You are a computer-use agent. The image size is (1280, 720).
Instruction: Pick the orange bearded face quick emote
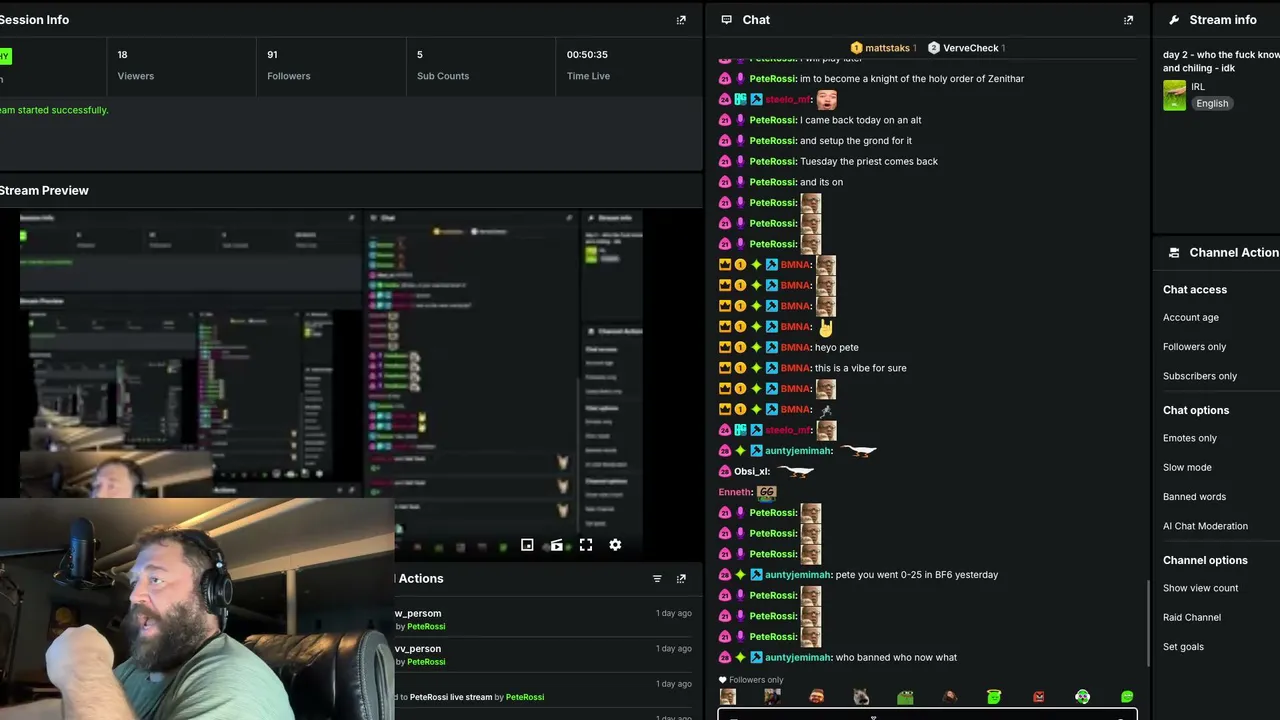pyautogui.click(x=817, y=697)
